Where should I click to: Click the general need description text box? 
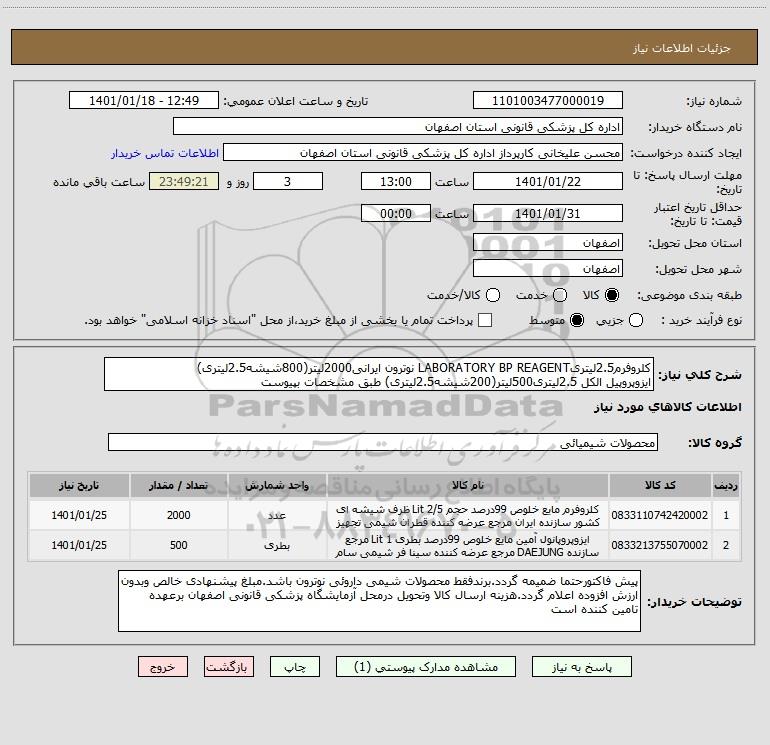(x=379, y=374)
